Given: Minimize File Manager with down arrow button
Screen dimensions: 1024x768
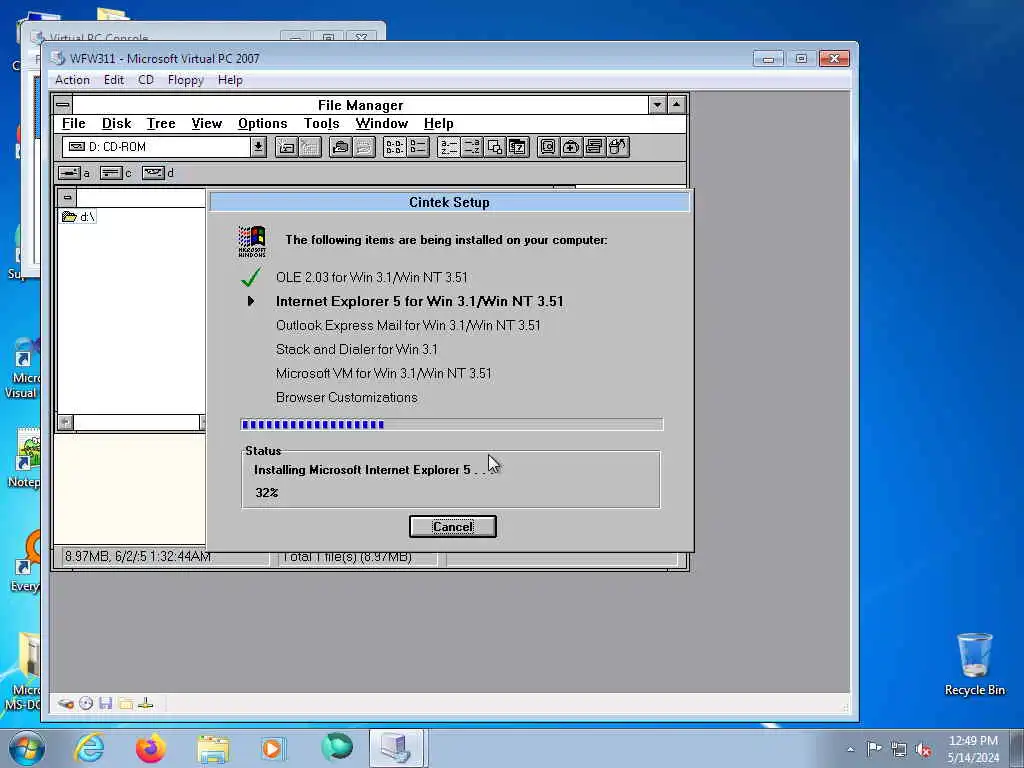Looking at the screenshot, I should click(658, 104).
